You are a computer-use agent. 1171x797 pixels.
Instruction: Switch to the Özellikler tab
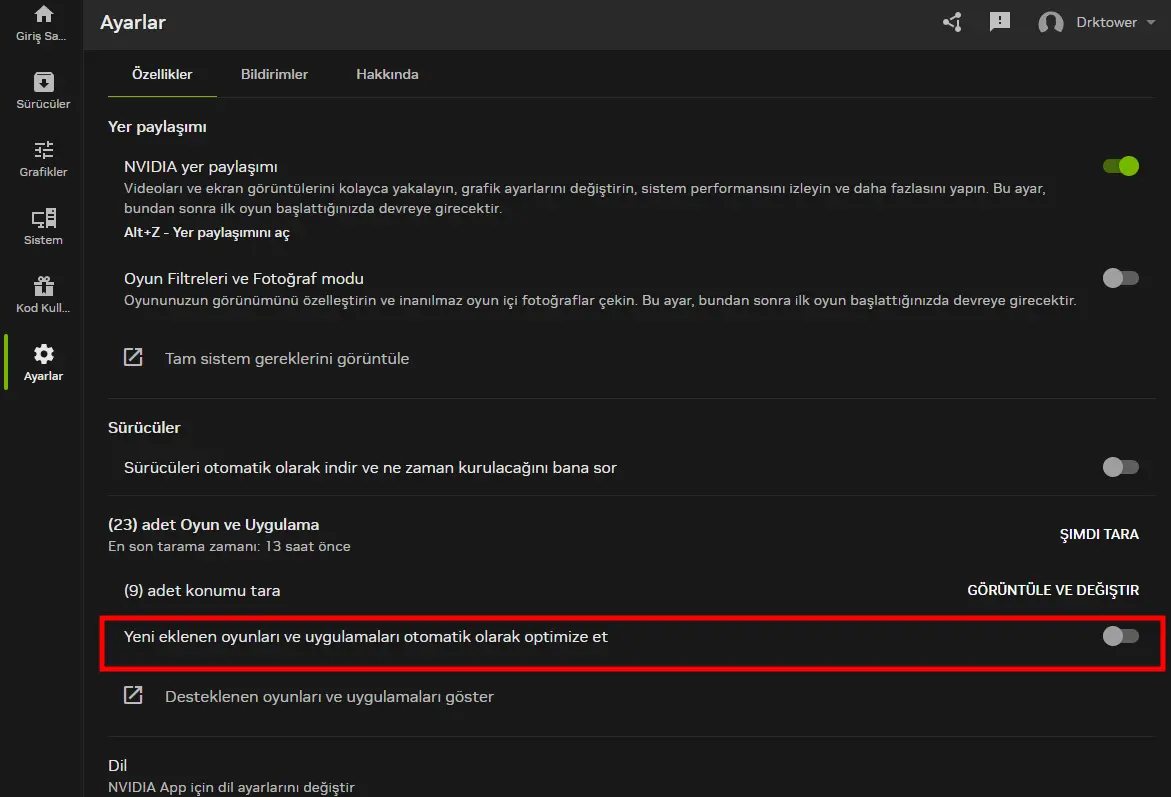(162, 74)
